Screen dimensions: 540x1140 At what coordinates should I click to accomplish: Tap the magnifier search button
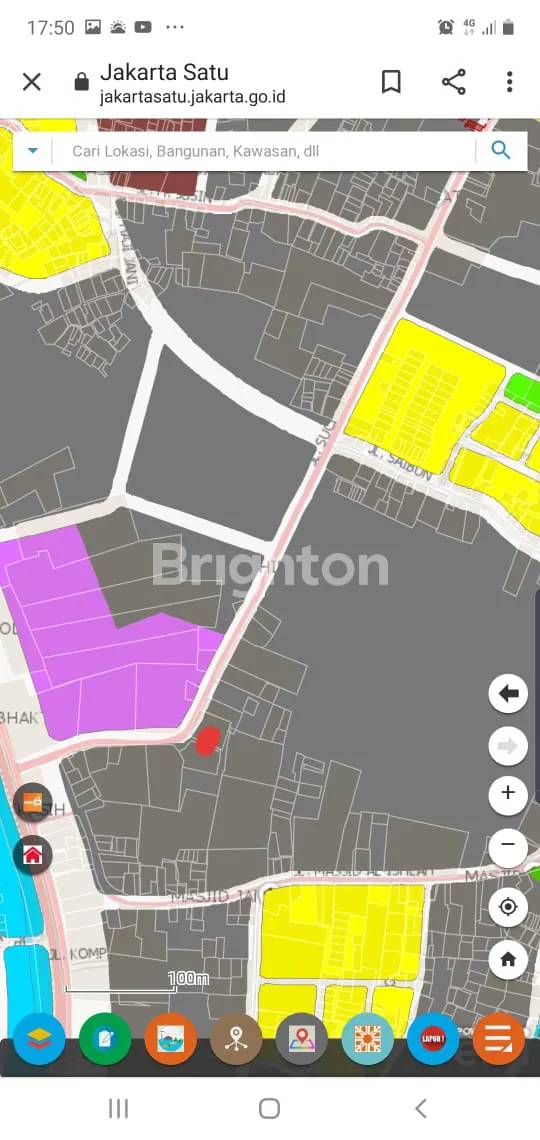501,150
